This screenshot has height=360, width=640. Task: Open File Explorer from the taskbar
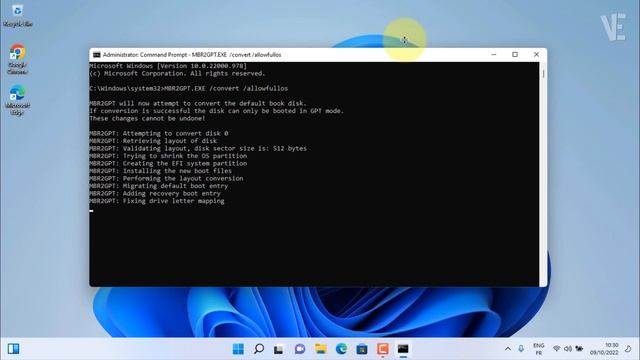pos(320,349)
